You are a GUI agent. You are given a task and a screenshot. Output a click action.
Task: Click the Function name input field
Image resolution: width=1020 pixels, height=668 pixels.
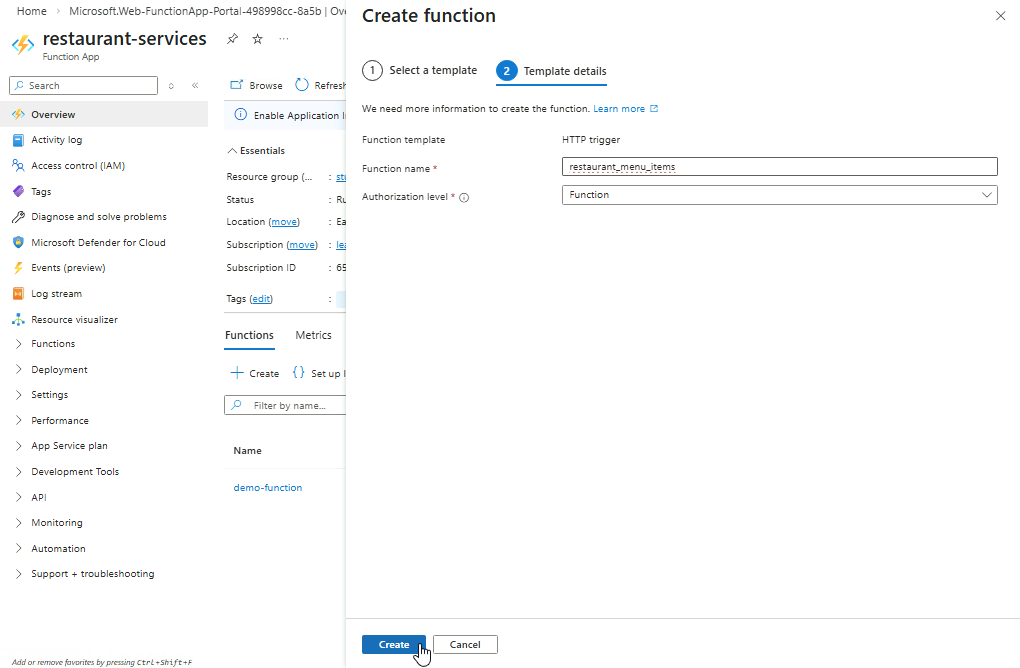[x=779, y=167]
